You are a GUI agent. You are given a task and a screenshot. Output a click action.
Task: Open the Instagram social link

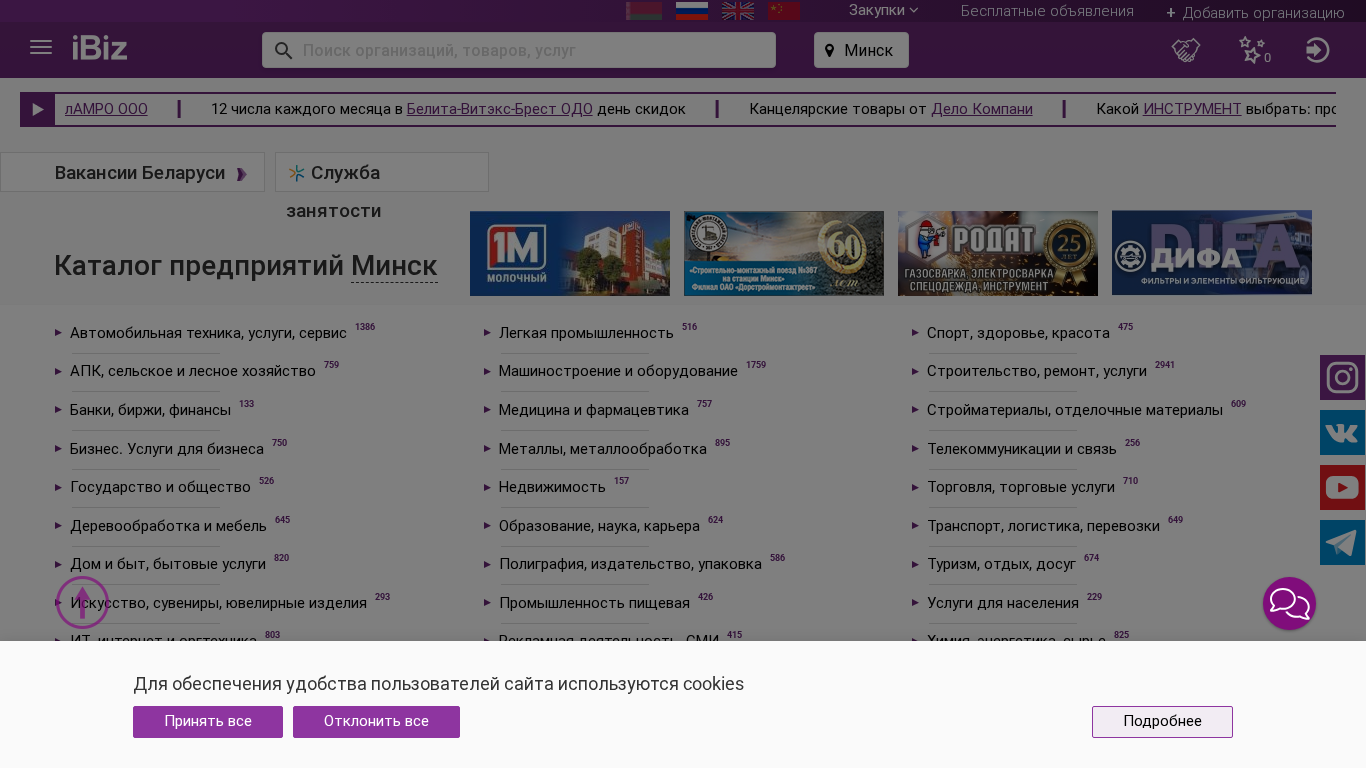1342,378
